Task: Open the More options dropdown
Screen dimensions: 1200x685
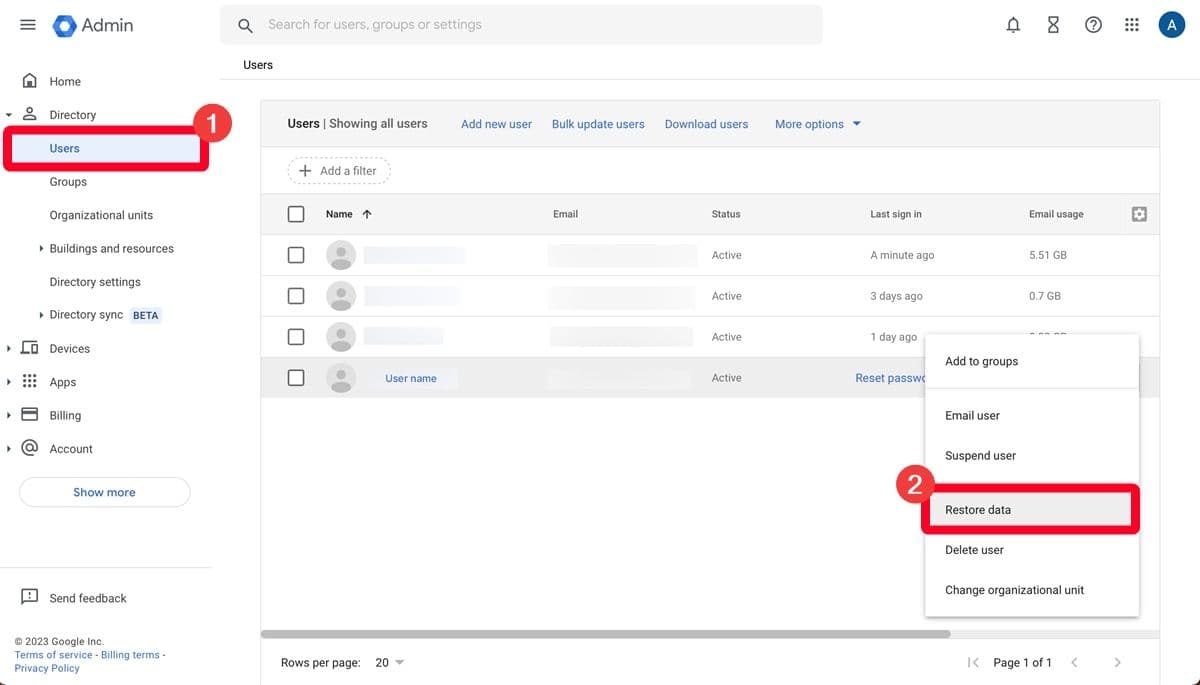Action: coord(817,124)
